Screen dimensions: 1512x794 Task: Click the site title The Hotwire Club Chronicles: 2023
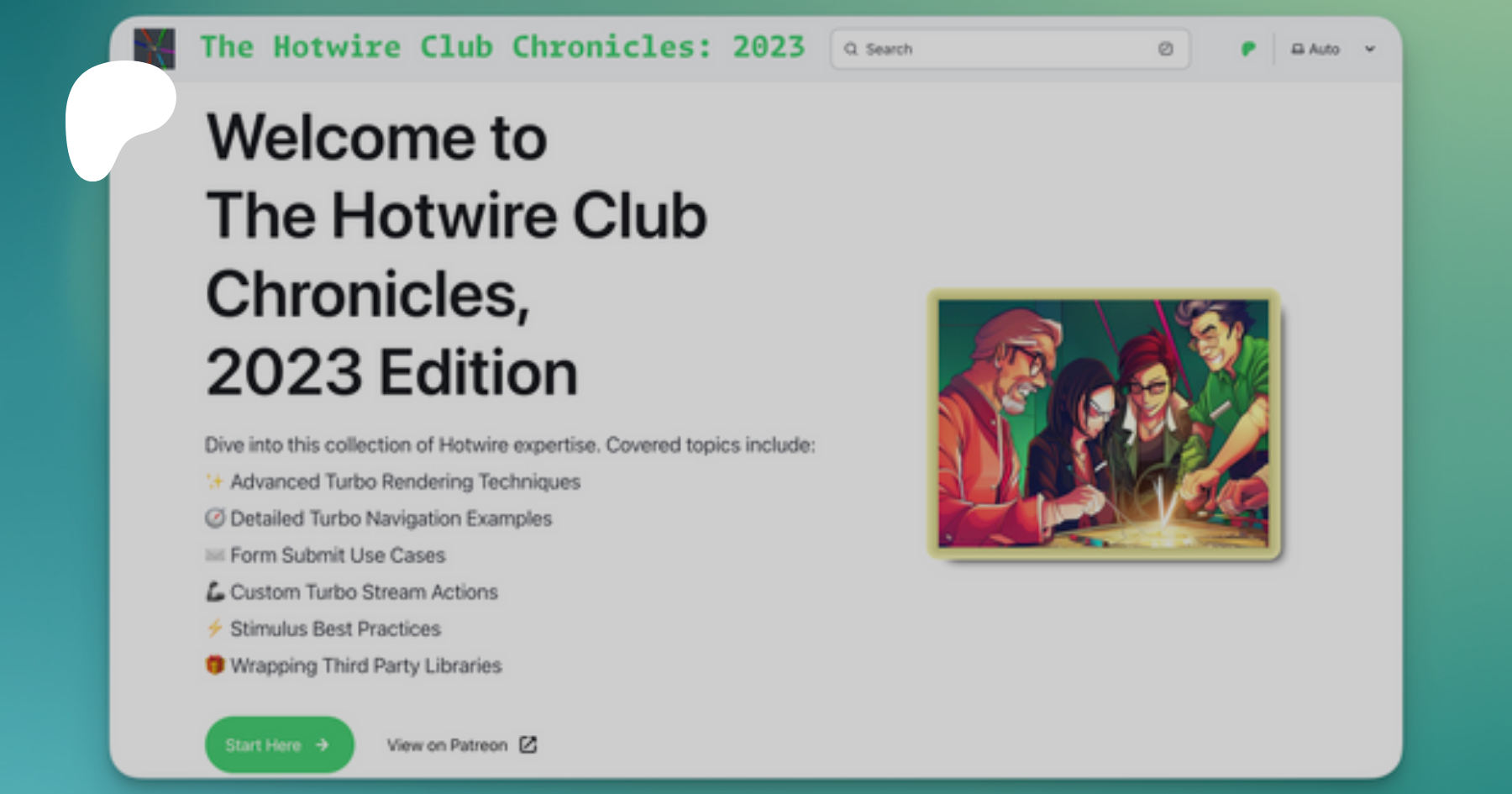(502, 47)
